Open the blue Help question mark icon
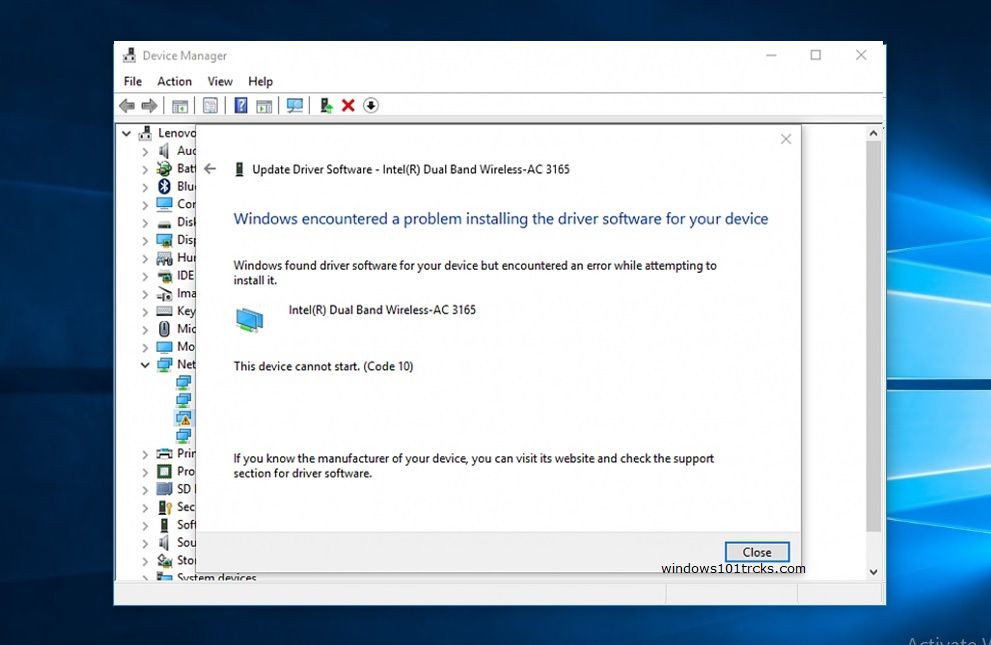 click(x=241, y=105)
